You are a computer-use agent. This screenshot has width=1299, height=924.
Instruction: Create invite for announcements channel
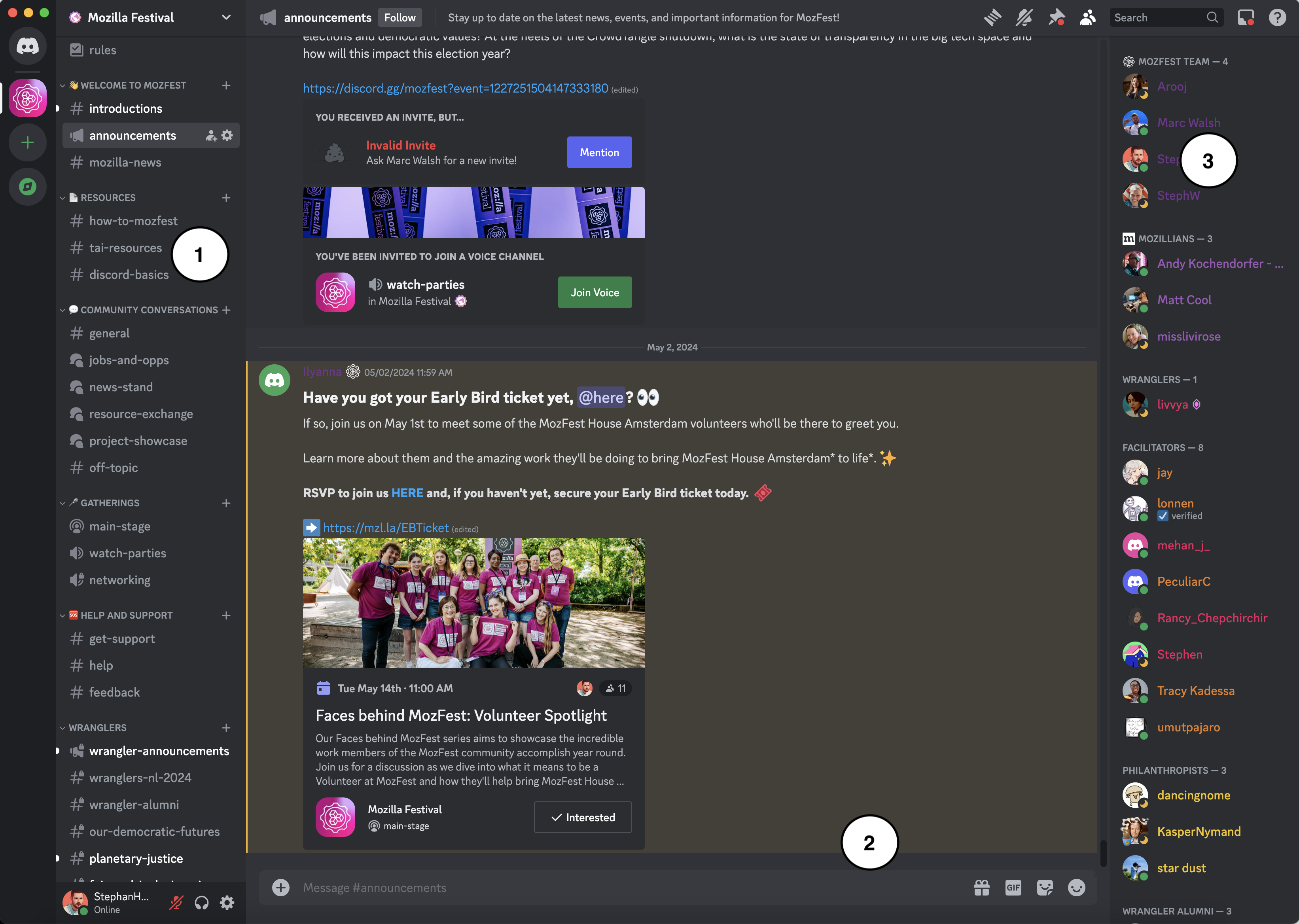(x=211, y=135)
